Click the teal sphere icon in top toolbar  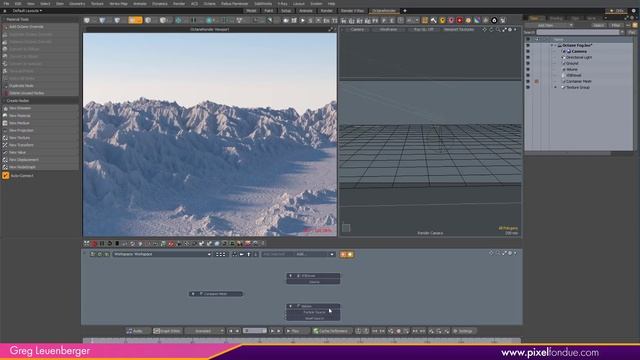point(209,20)
